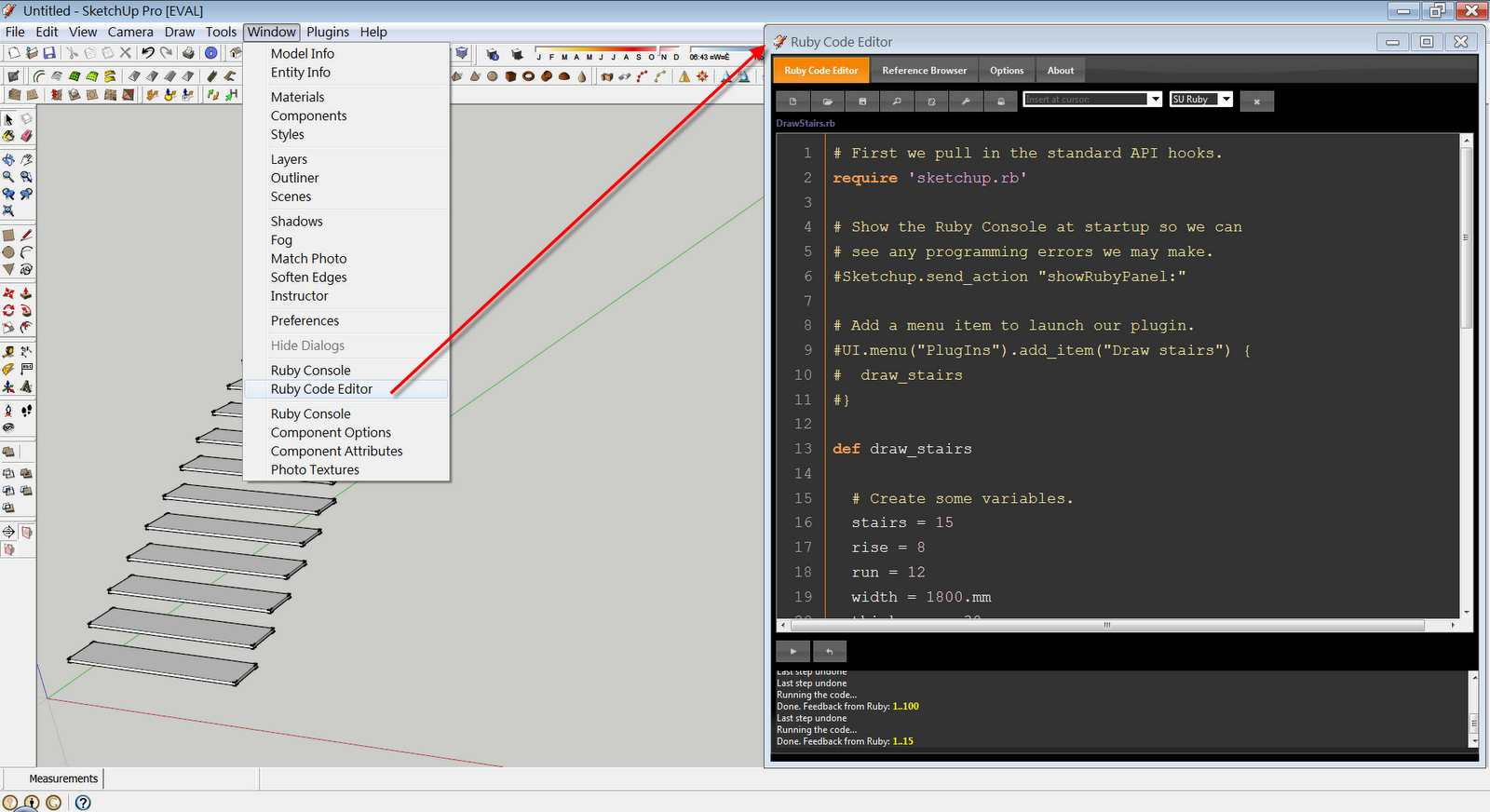Screen dimensions: 1490x812
Task: Open the Options tab
Action: pos(1007,71)
